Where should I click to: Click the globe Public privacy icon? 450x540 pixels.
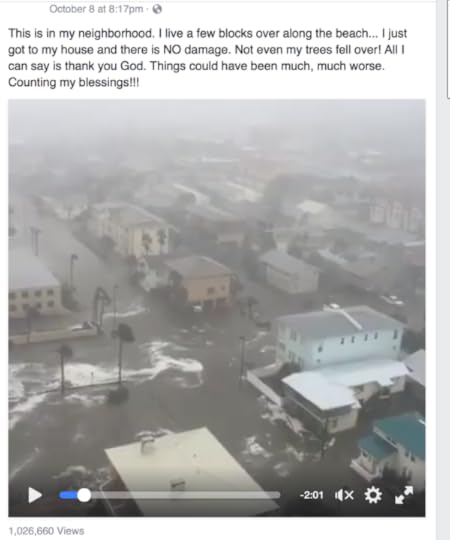click(157, 9)
